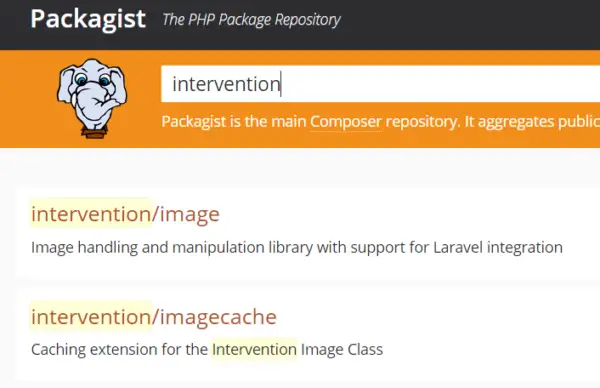Click the Packagist logo in the header
The image size is (600, 388).
(88, 19)
